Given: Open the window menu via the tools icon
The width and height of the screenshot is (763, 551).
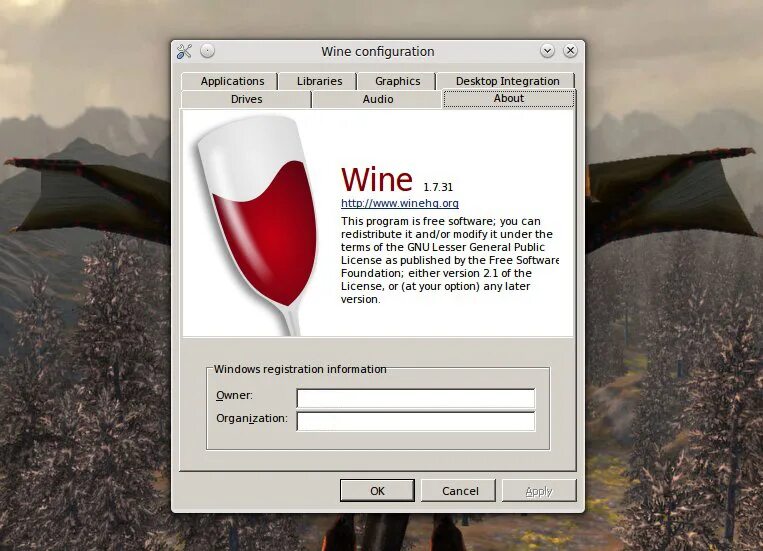Looking at the screenshot, I should click(x=184, y=51).
